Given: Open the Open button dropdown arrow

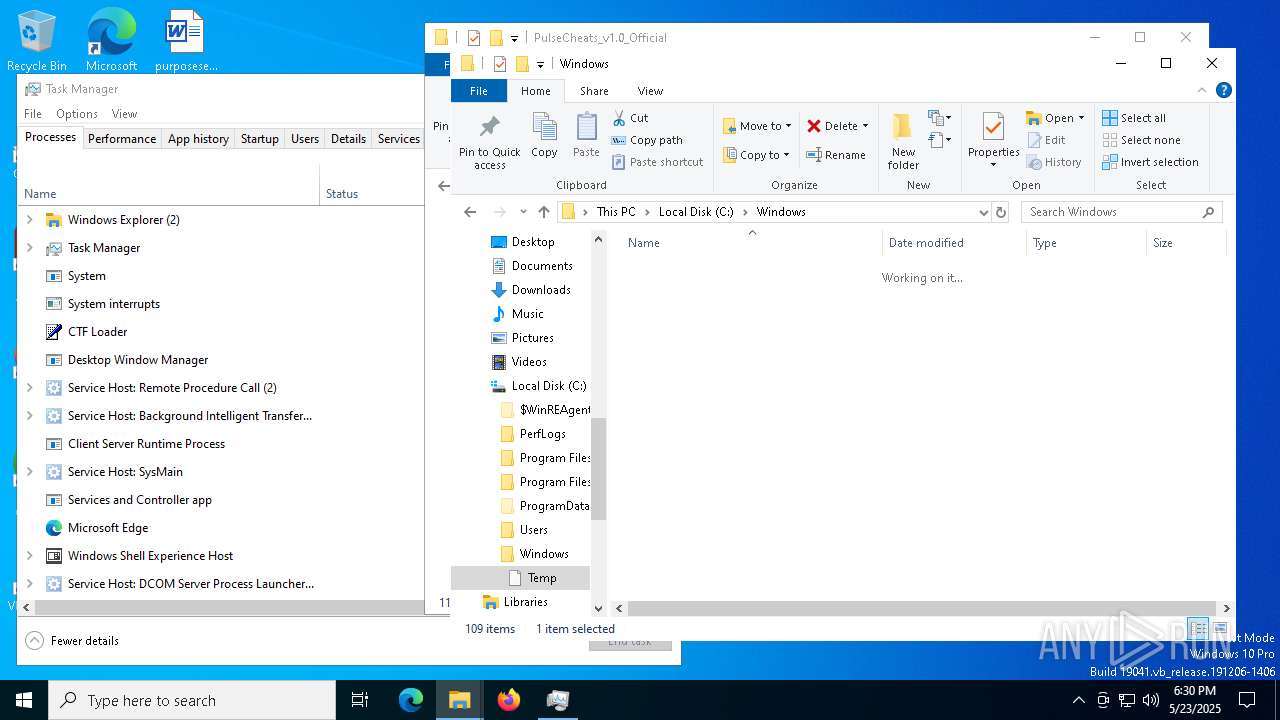Looking at the screenshot, I should point(1081,118).
